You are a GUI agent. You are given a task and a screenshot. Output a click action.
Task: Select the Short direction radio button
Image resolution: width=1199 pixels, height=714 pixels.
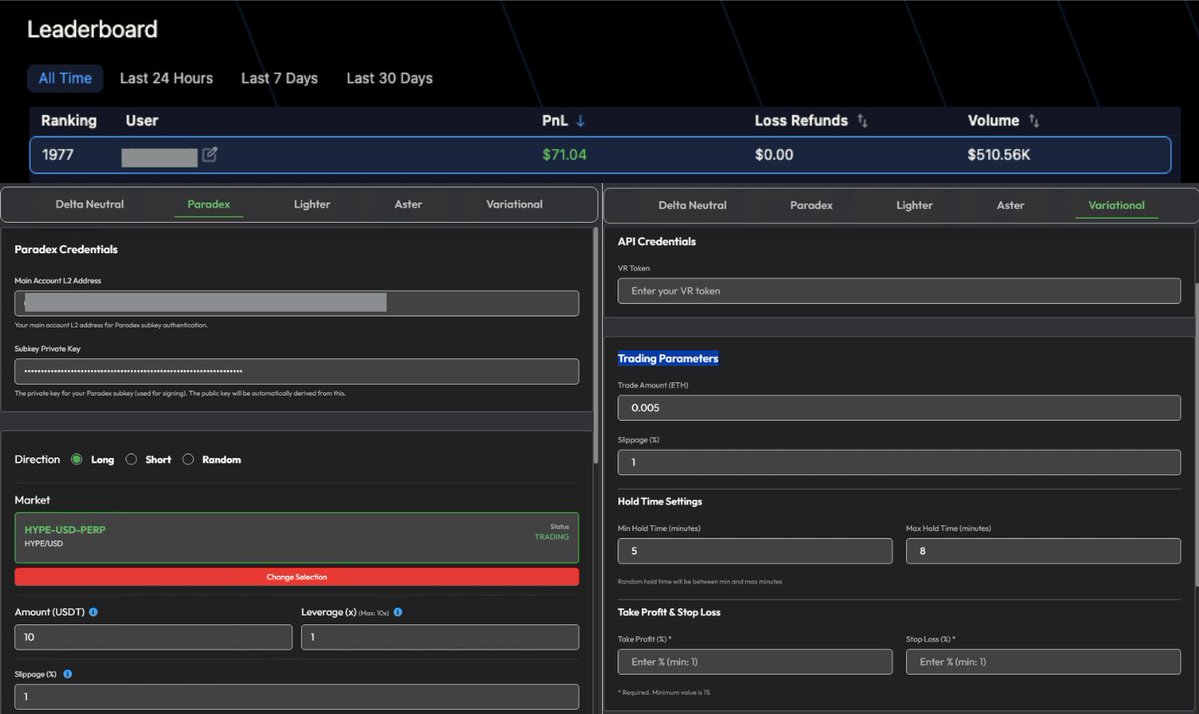coord(132,459)
